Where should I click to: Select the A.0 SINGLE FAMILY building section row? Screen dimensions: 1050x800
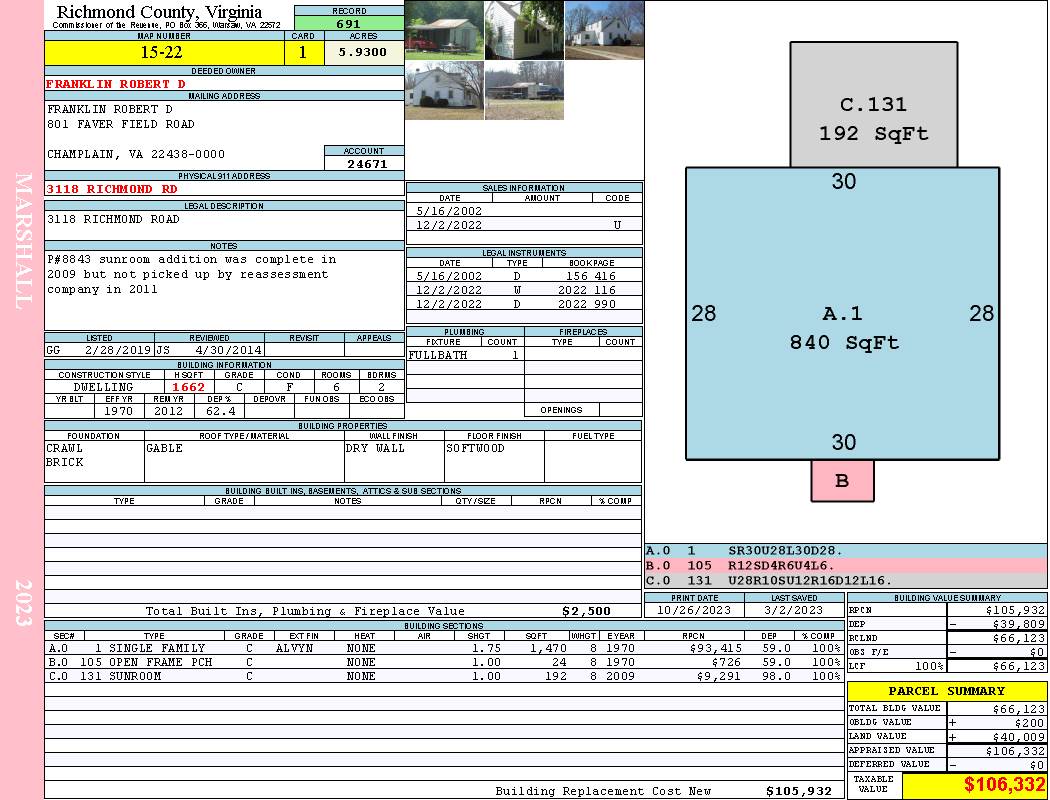click(x=443, y=648)
